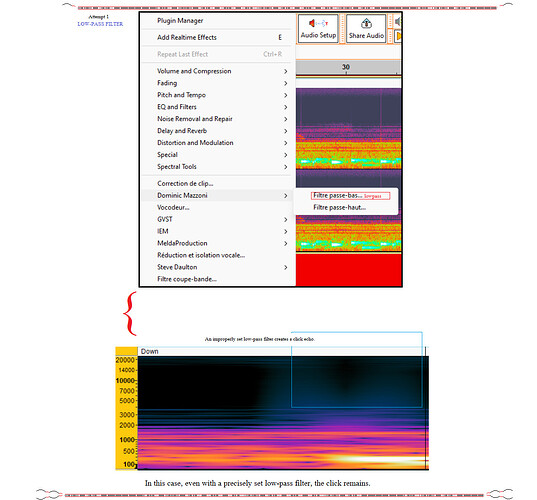Select Réduction et isolation vocale... effect
This screenshot has height=500, width=537.
(x=216, y=255)
